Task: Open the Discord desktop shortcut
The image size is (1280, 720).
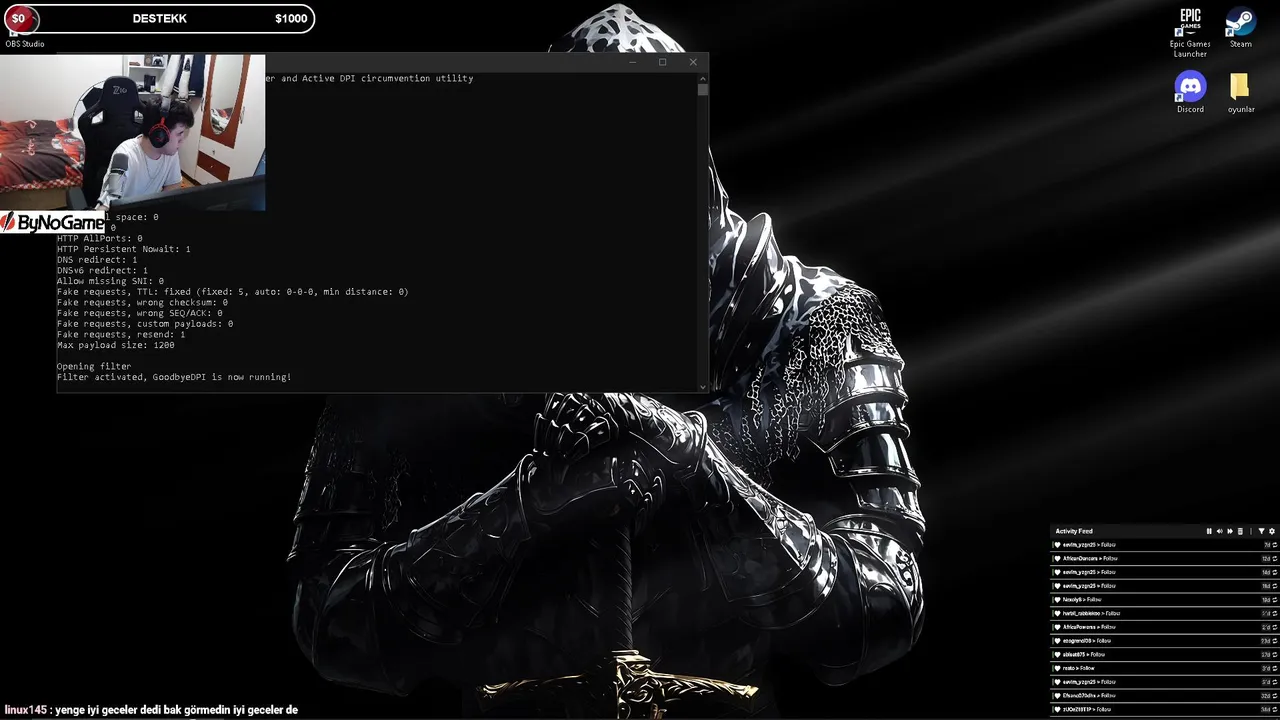Action: pyautogui.click(x=1190, y=92)
